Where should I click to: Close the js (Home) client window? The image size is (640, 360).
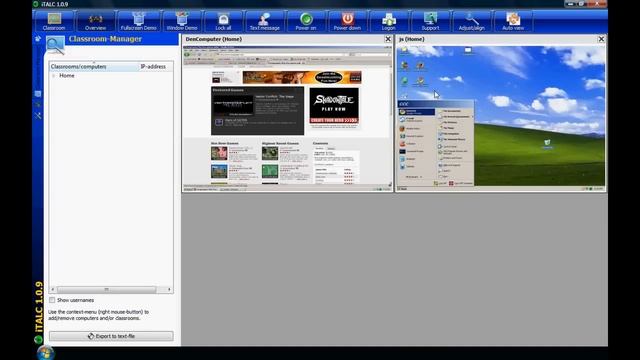[x=601, y=39]
